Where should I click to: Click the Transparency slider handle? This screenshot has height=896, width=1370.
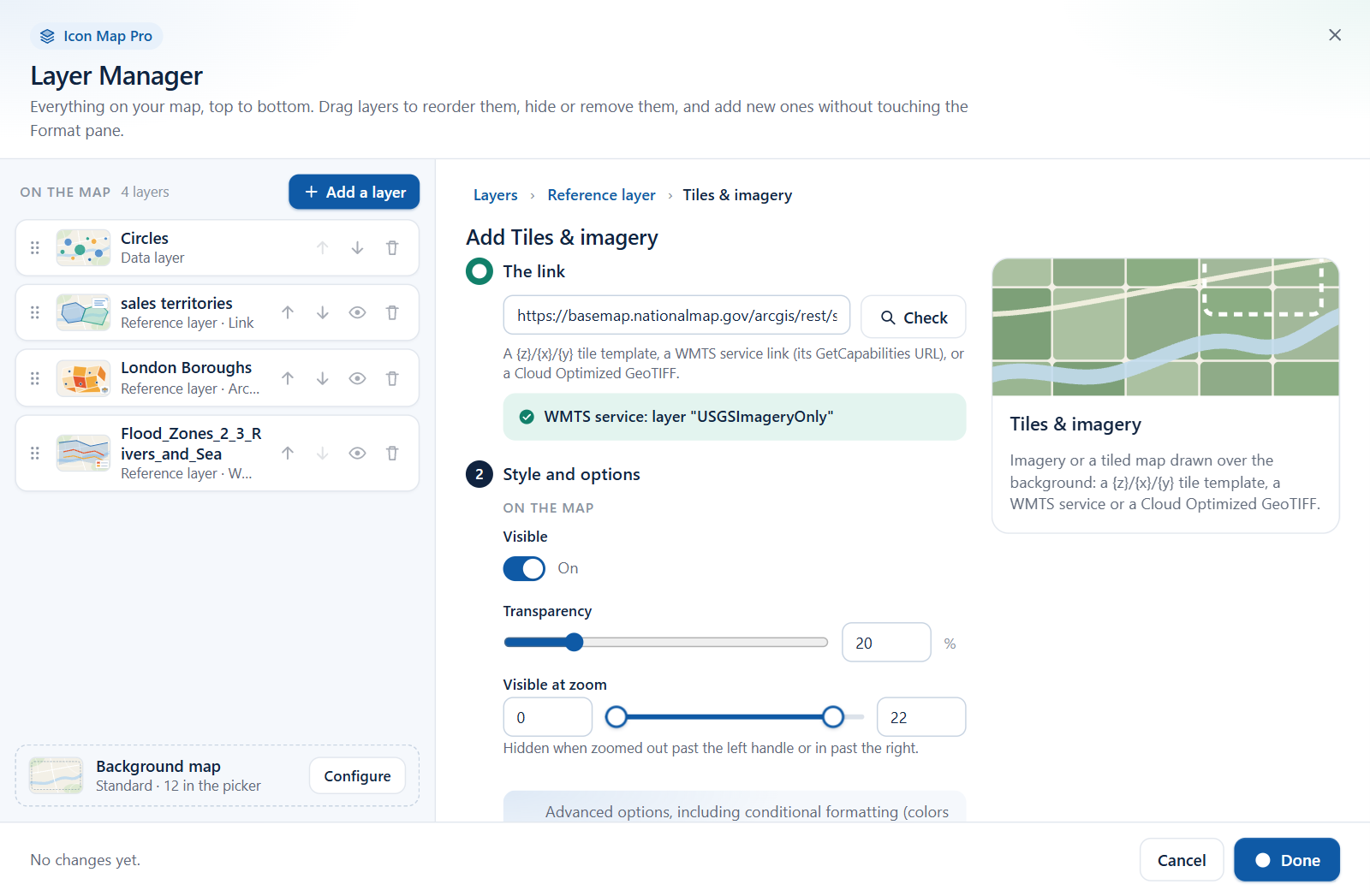point(575,643)
